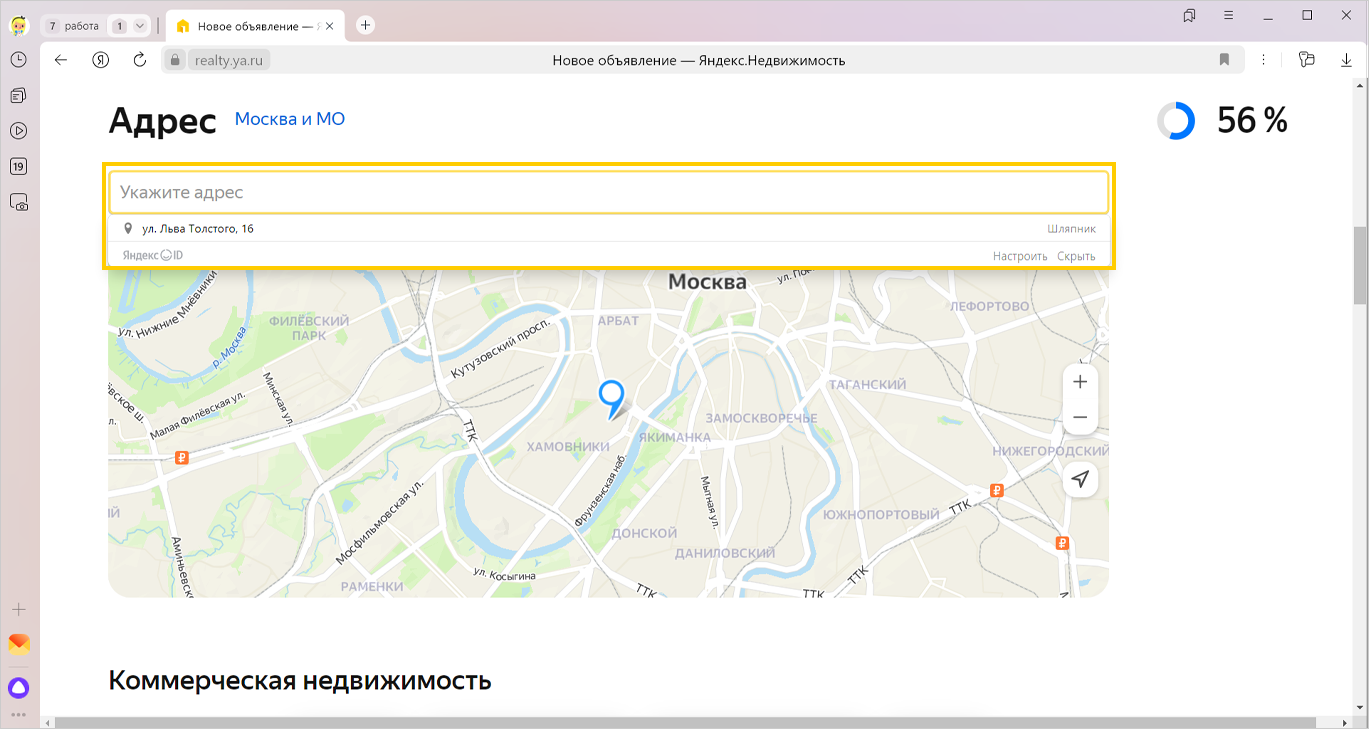The image size is (1369, 729).
Task: Click the ЗАМОСКВОРЕЧЬЕ district label
Action: point(761,418)
